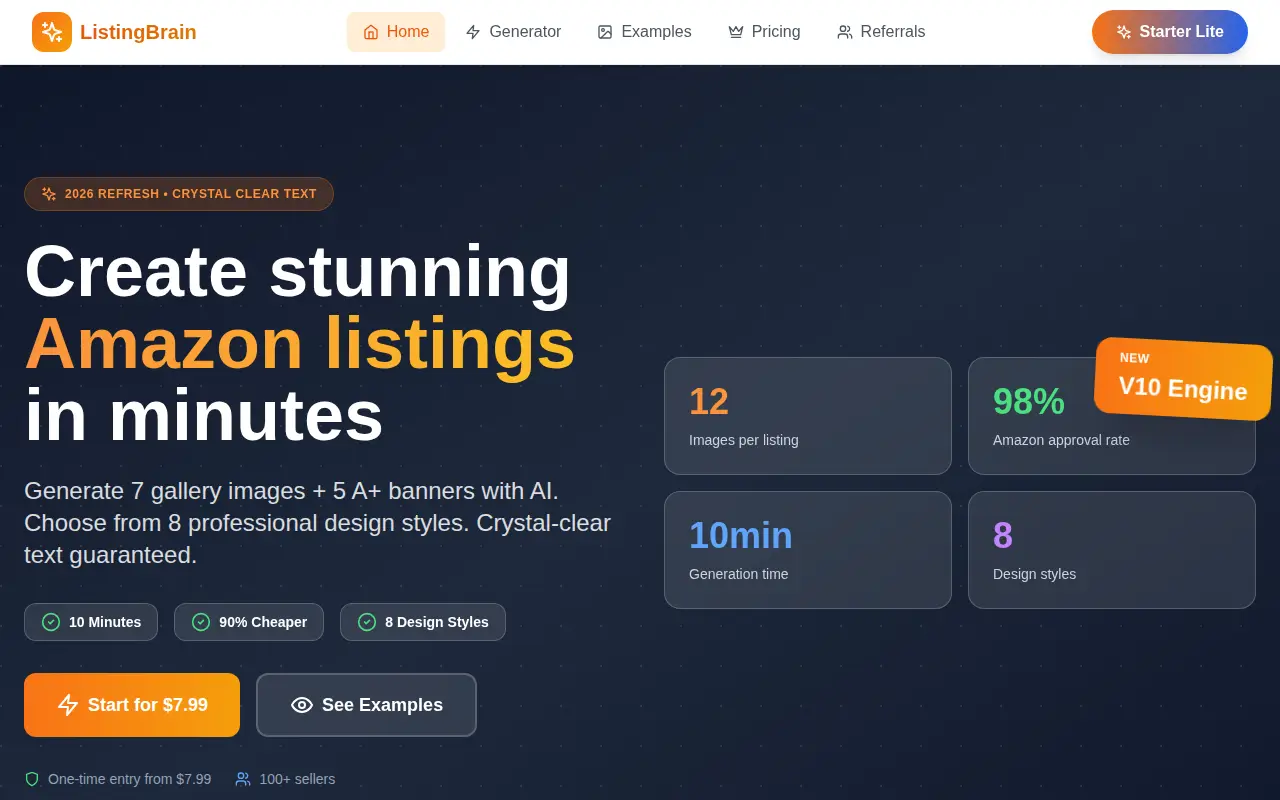The image size is (1280, 800).
Task: Click the 'Amazon listings' orange headline text
Action: tap(300, 343)
